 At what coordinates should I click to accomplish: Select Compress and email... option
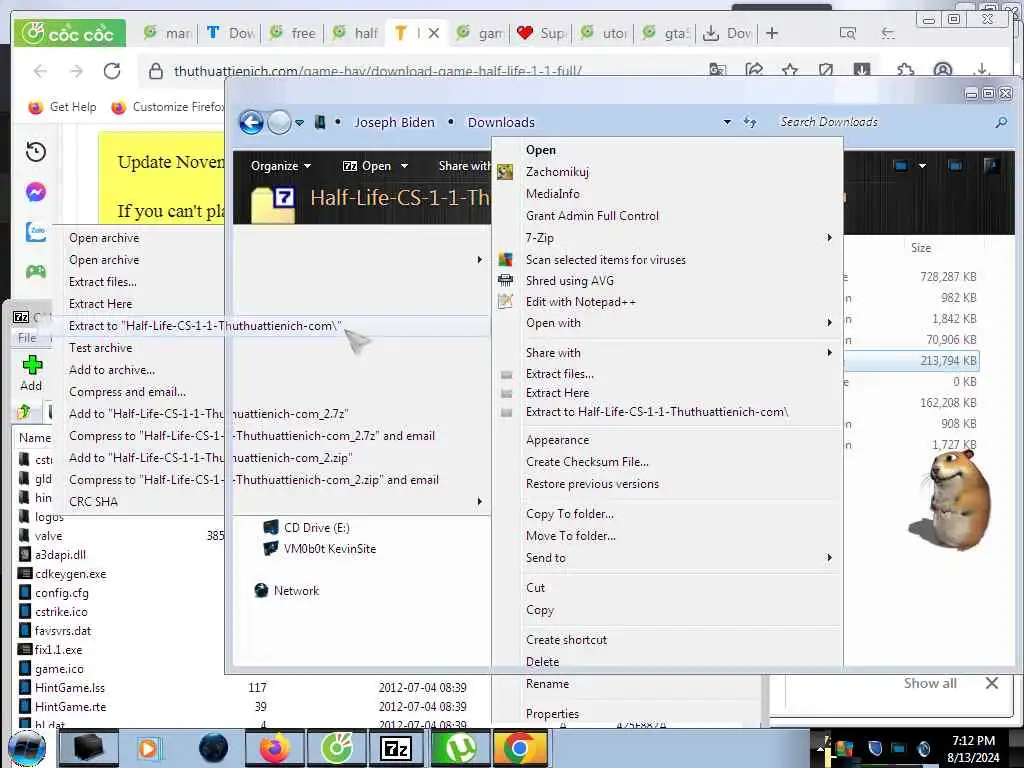(127, 392)
